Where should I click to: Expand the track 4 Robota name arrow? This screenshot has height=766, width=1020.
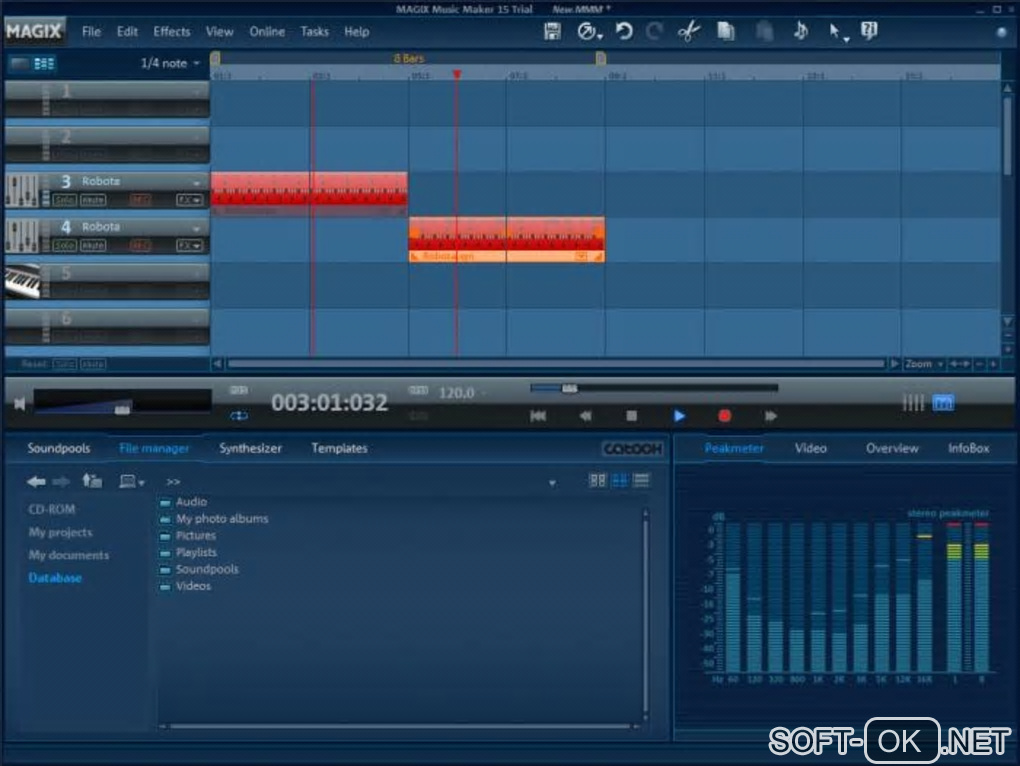pos(196,228)
